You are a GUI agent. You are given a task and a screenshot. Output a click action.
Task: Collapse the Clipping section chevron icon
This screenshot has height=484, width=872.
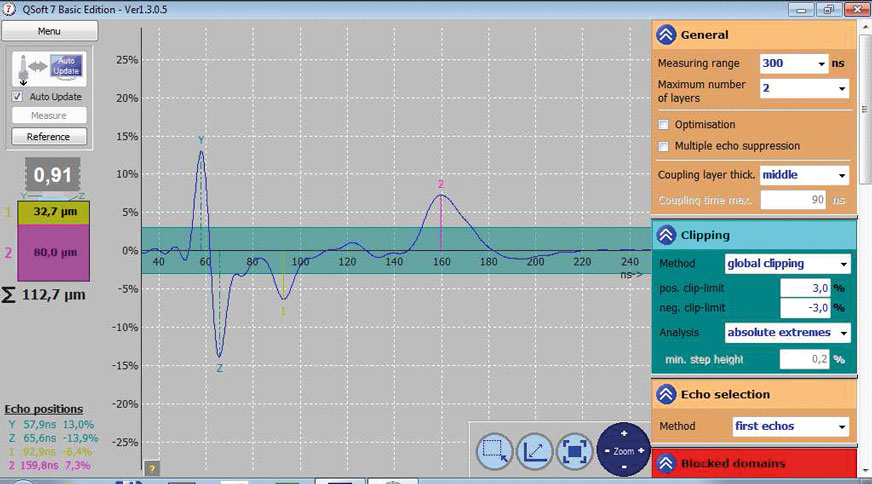pyautogui.click(x=667, y=235)
